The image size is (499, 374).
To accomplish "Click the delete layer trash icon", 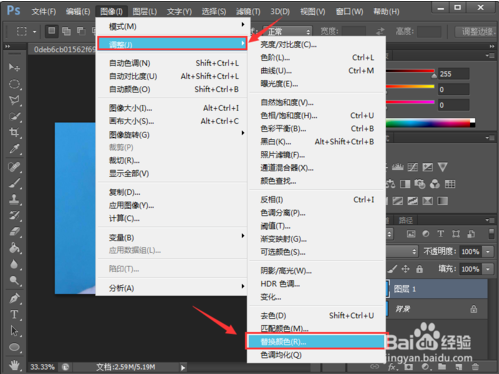I will pos(475,367).
